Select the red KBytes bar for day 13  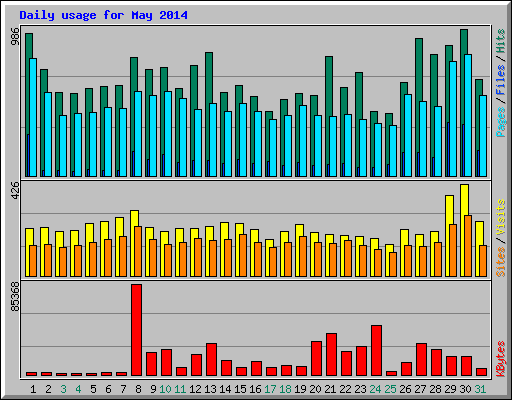pos(211,359)
